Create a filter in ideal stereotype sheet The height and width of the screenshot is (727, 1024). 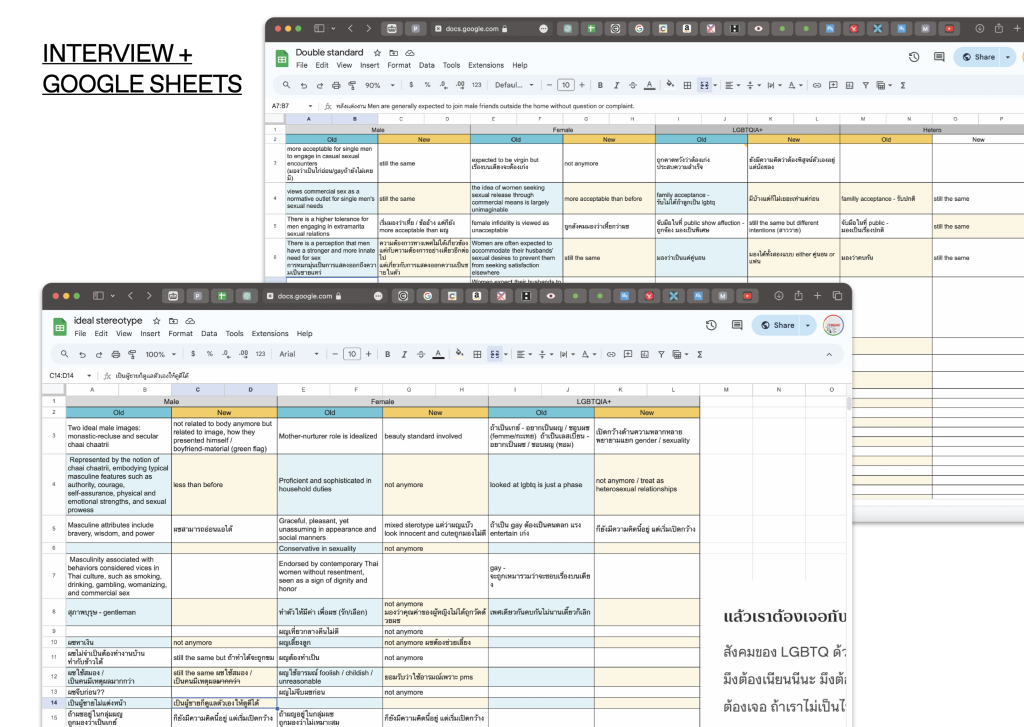(661, 354)
